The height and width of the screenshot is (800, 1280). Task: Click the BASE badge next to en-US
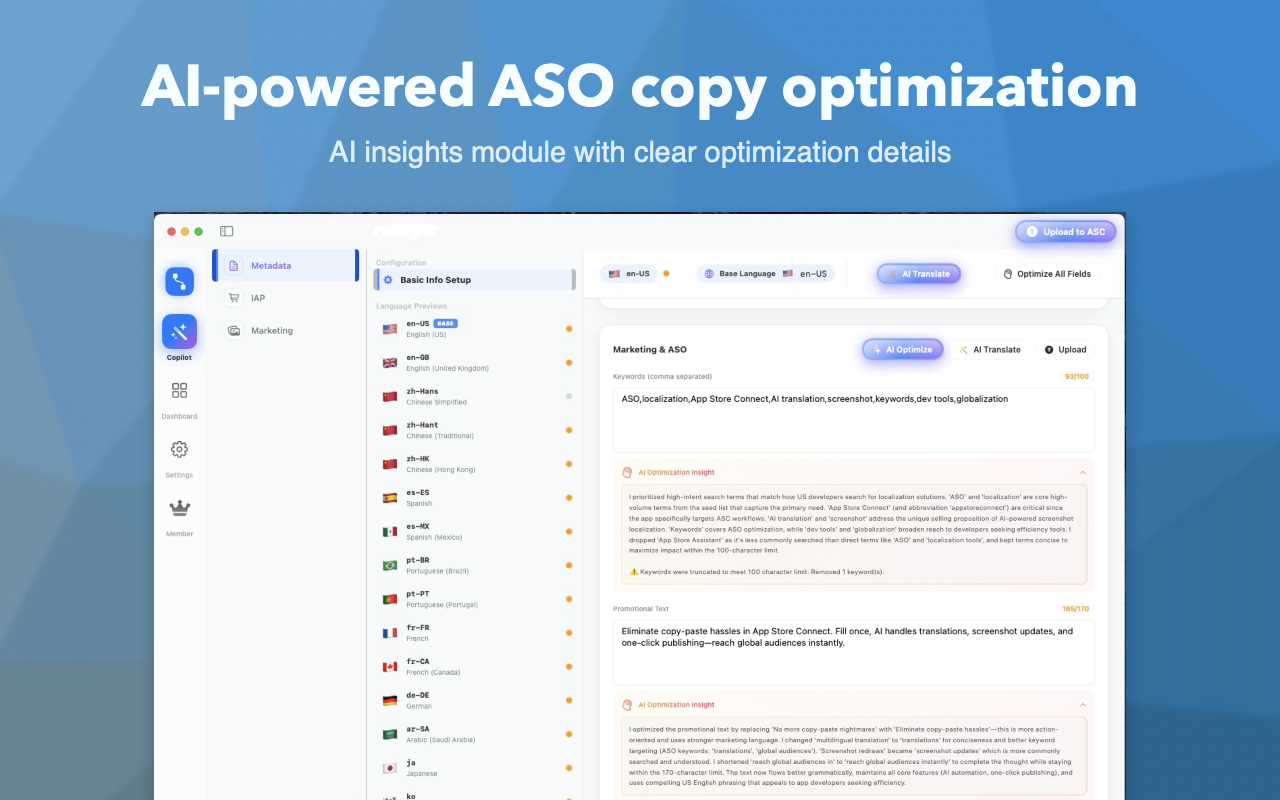tap(445, 324)
